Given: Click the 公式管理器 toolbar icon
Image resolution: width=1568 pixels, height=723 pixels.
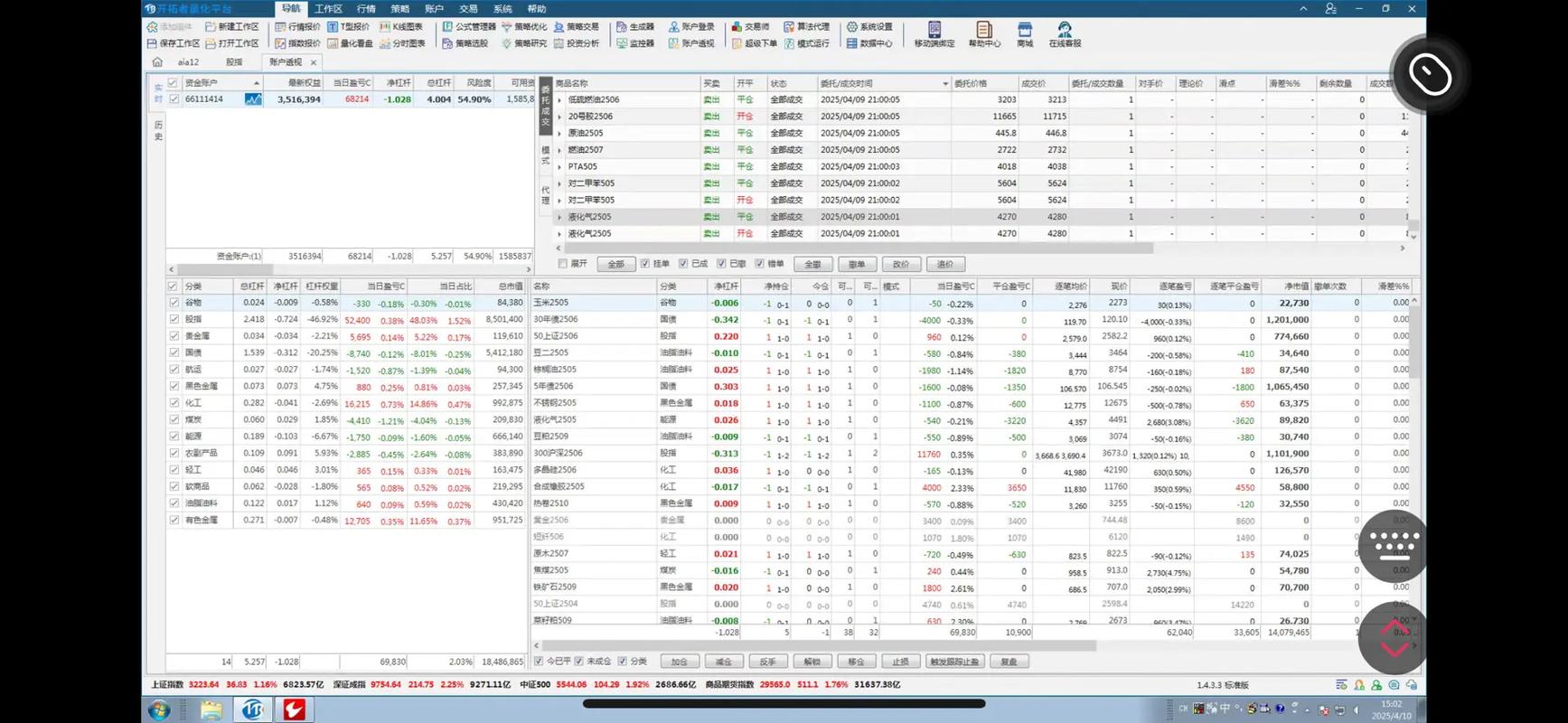Looking at the screenshot, I should click(x=469, y=27).
